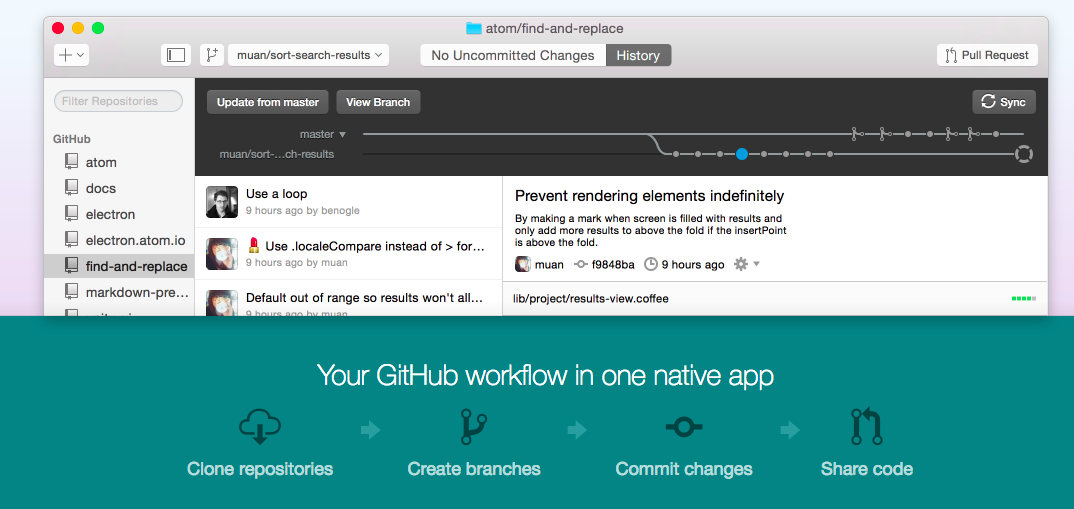The image size is (1074, 509).
Task: Select the 'Use .localeCompare instead' commit
Action: point(348,253)
